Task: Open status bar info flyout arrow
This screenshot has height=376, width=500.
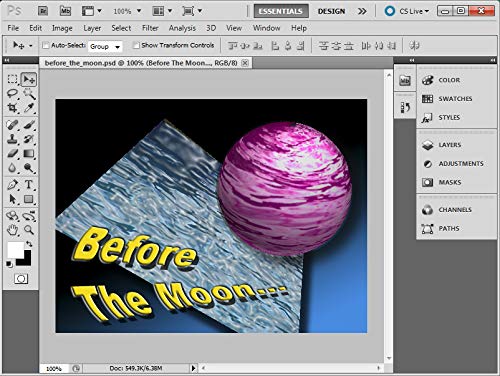Action: (x=193, y=368)
